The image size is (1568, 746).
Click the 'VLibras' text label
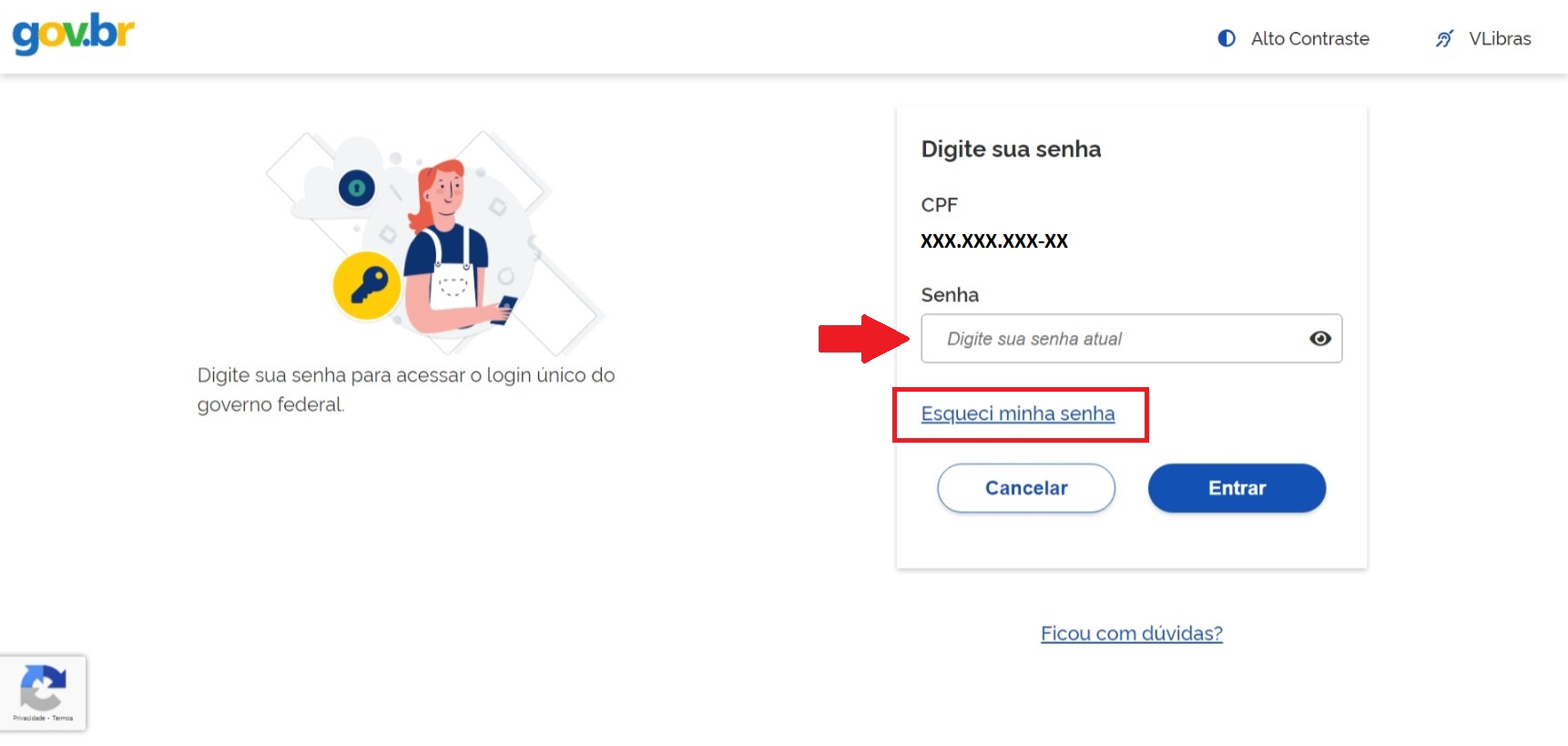(x=1499, y=38)
